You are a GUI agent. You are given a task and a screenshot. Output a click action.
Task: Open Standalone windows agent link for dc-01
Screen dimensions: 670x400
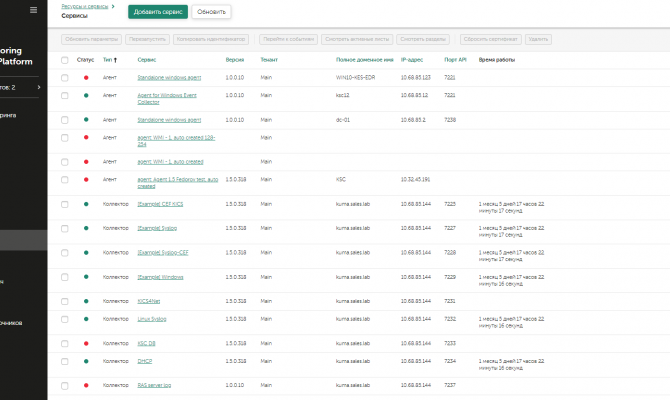point(169,120)
